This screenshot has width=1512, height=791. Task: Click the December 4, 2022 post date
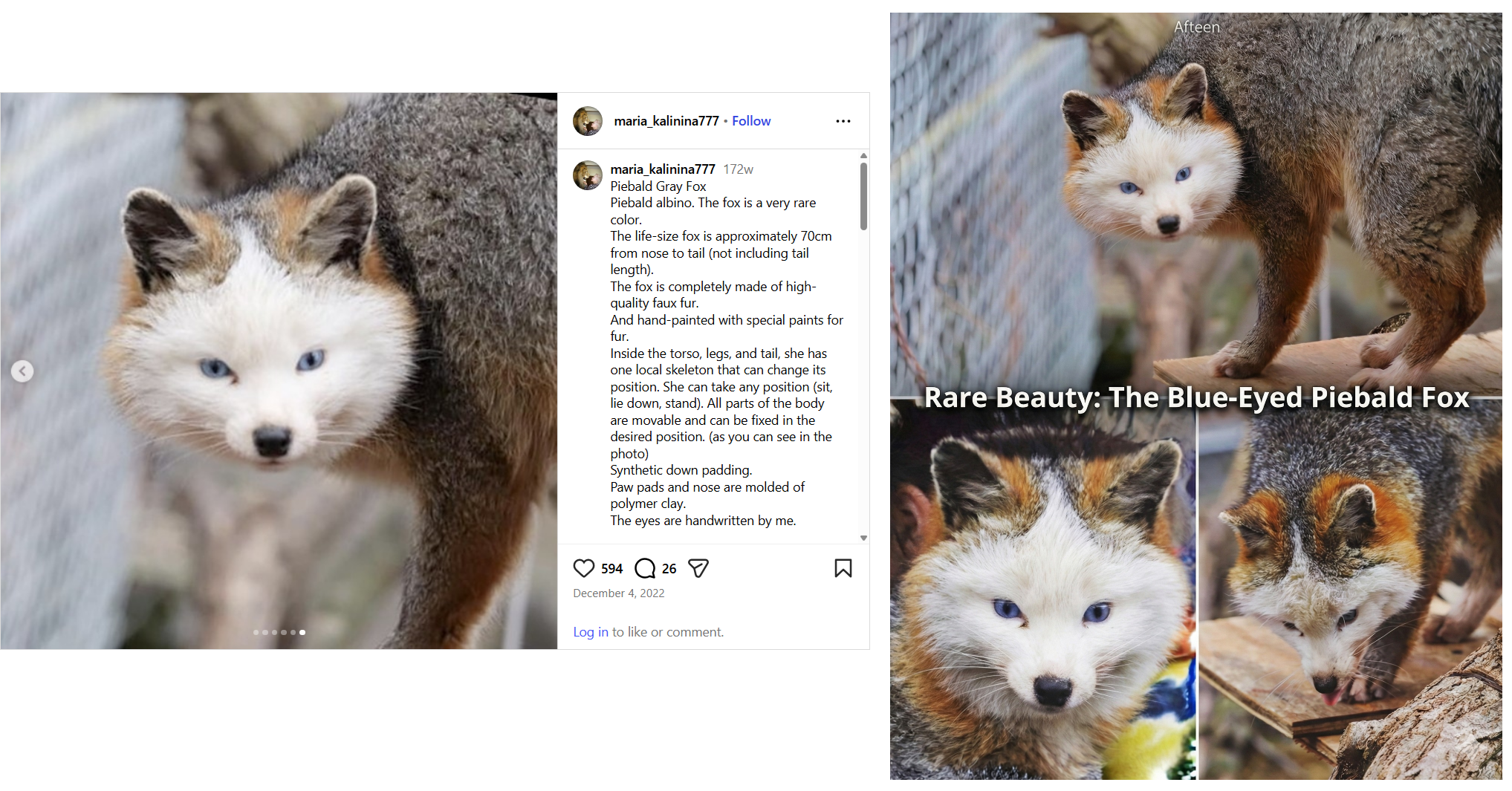click(x=619, y=593)
